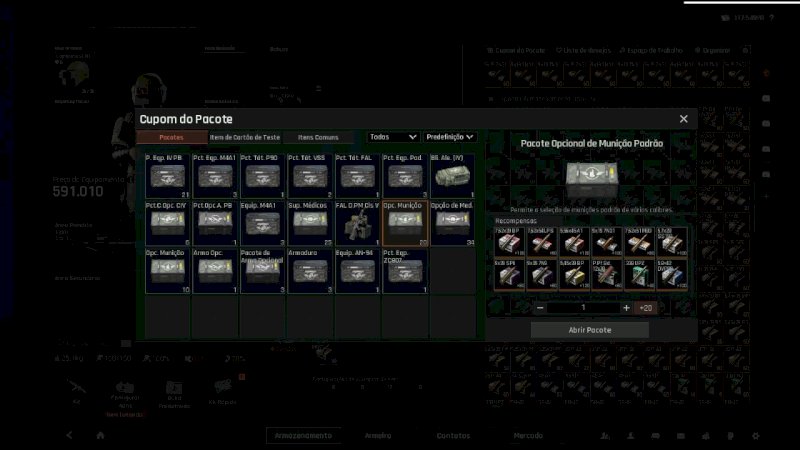Open the Todos filter dropdown
The width and height of the screenshot is (800, 450).
(x=393, y=137)
